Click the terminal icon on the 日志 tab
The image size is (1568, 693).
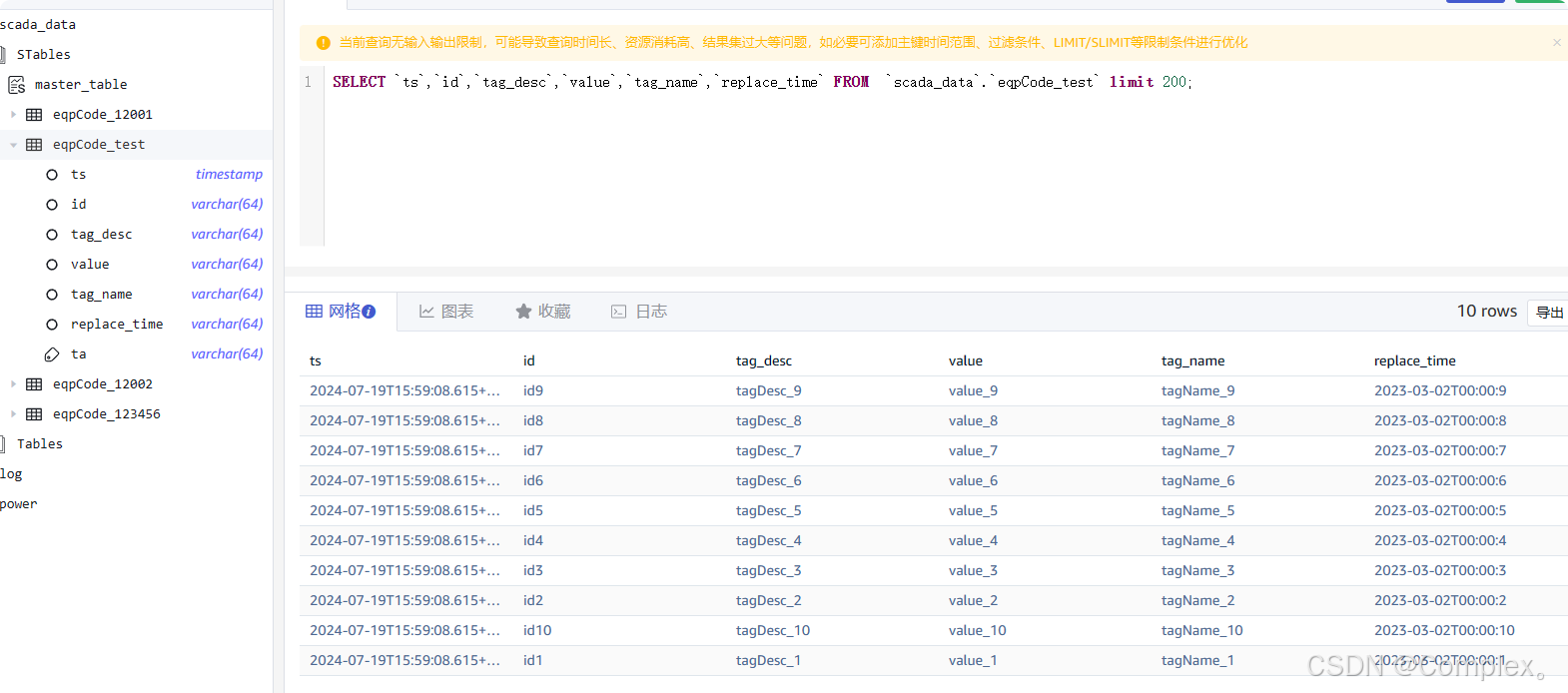[x=619, y=312]
